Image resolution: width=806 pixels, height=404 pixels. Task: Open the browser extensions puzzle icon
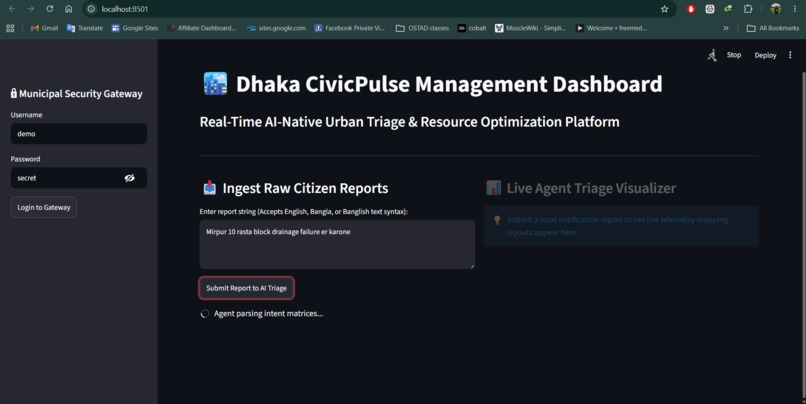tap(748, 9)
